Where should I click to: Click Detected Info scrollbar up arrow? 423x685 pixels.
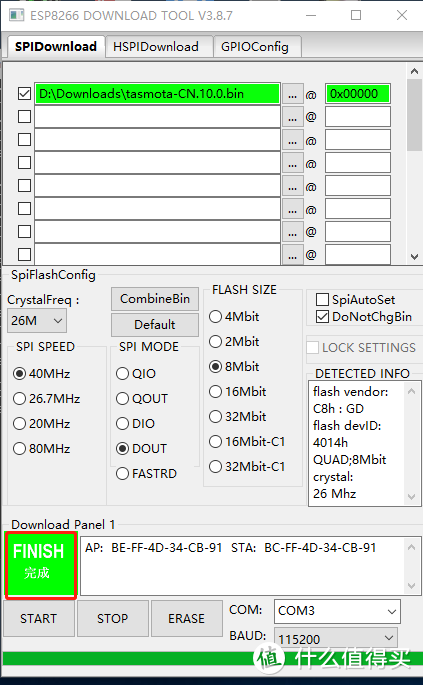click(411, 391)
